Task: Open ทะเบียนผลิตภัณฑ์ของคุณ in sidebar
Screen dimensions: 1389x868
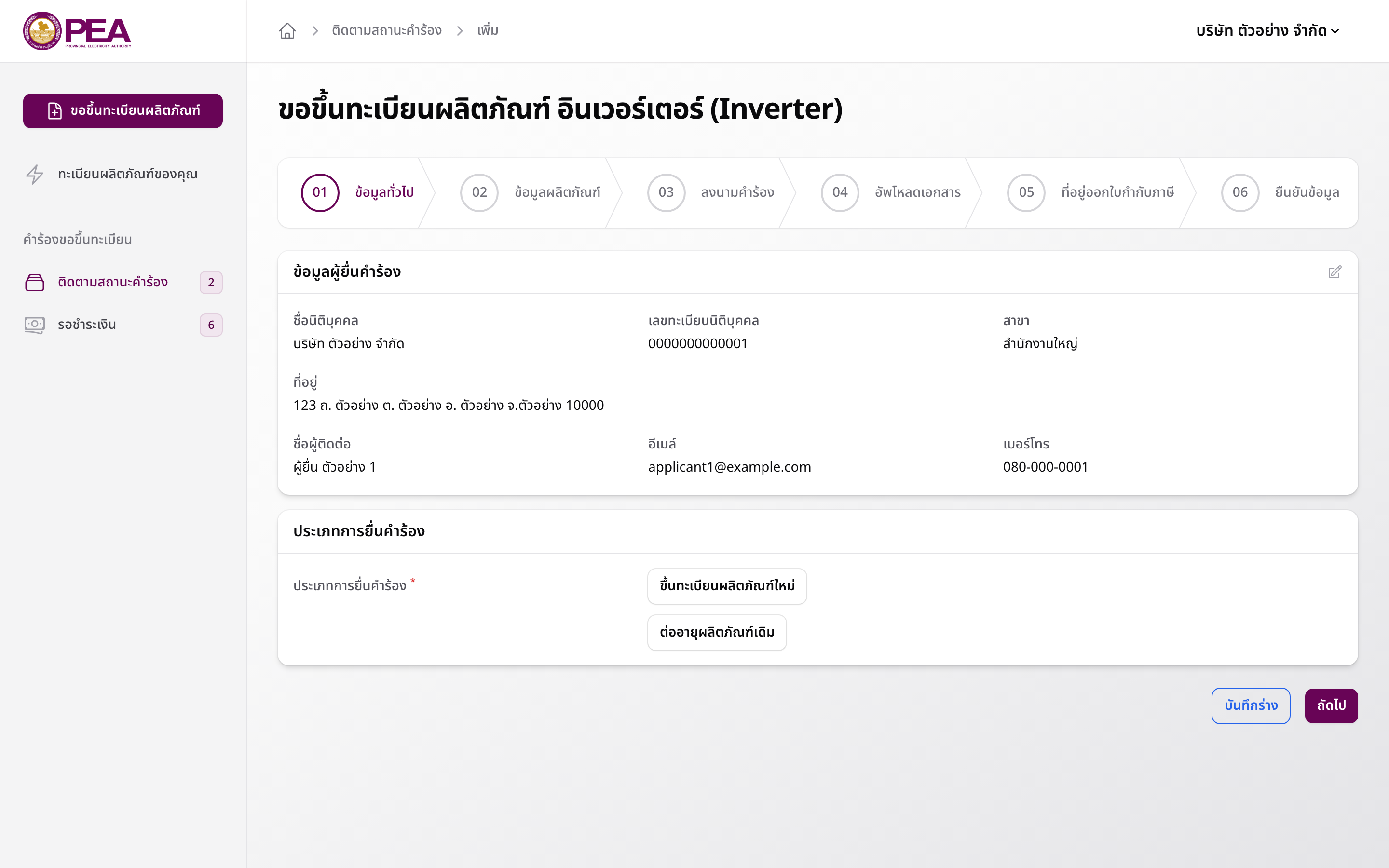Action: (123, 174)
